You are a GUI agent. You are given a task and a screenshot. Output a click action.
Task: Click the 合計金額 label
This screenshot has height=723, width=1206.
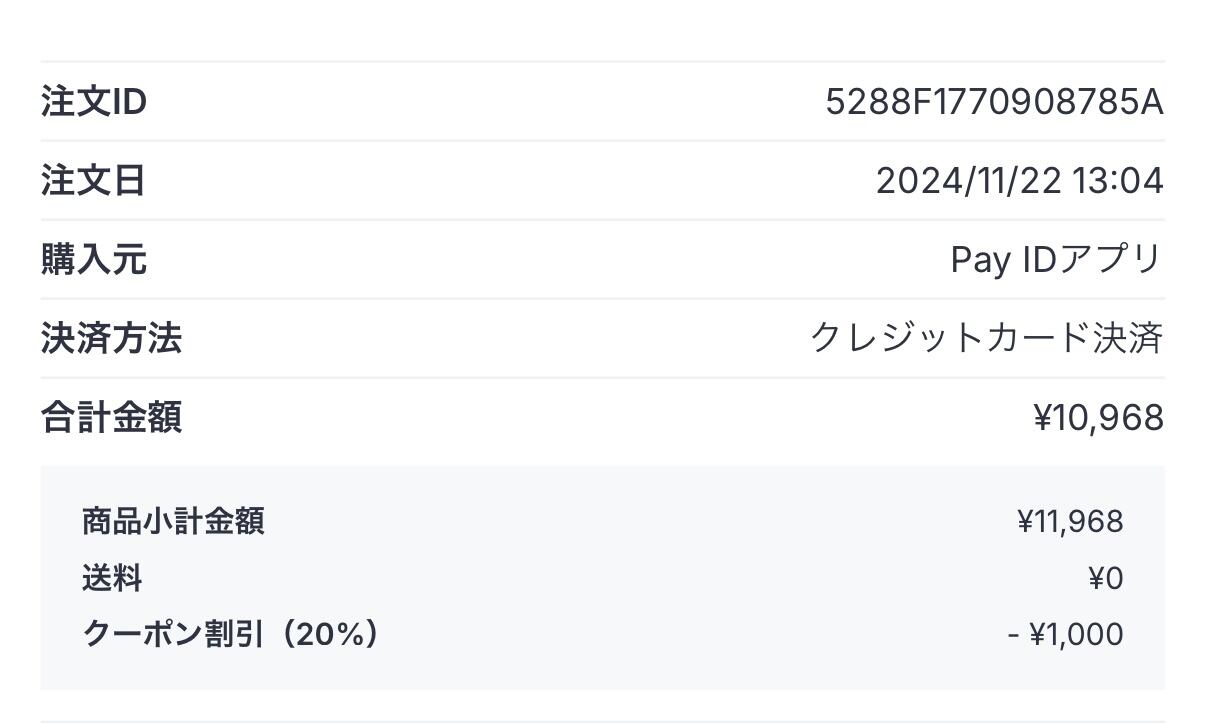tap(111, 417)
